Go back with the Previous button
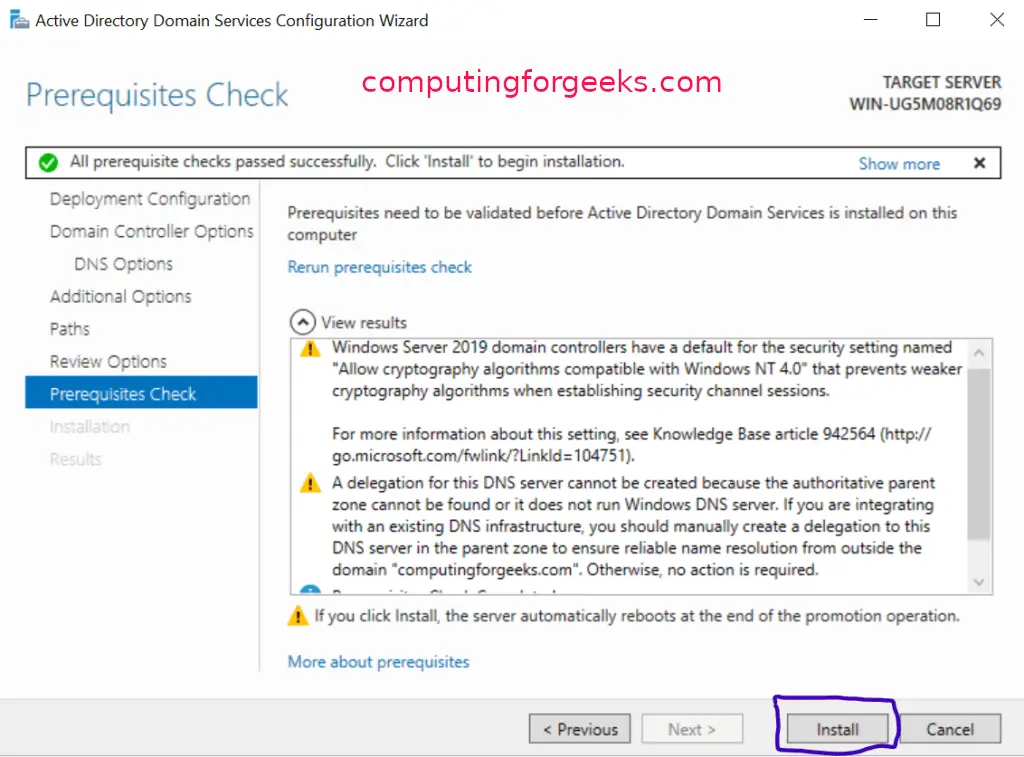 pyautogui.click(x=580, y=729)
